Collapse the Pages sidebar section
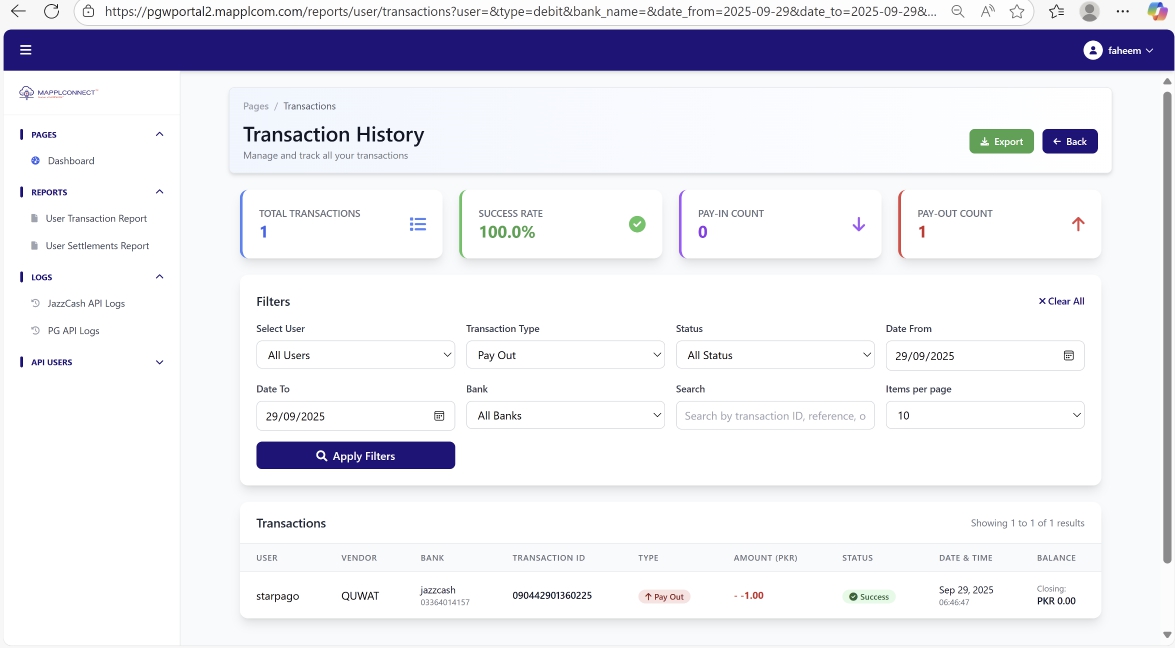The width and height of the screenshot is (1175, 648). [159, 134]
